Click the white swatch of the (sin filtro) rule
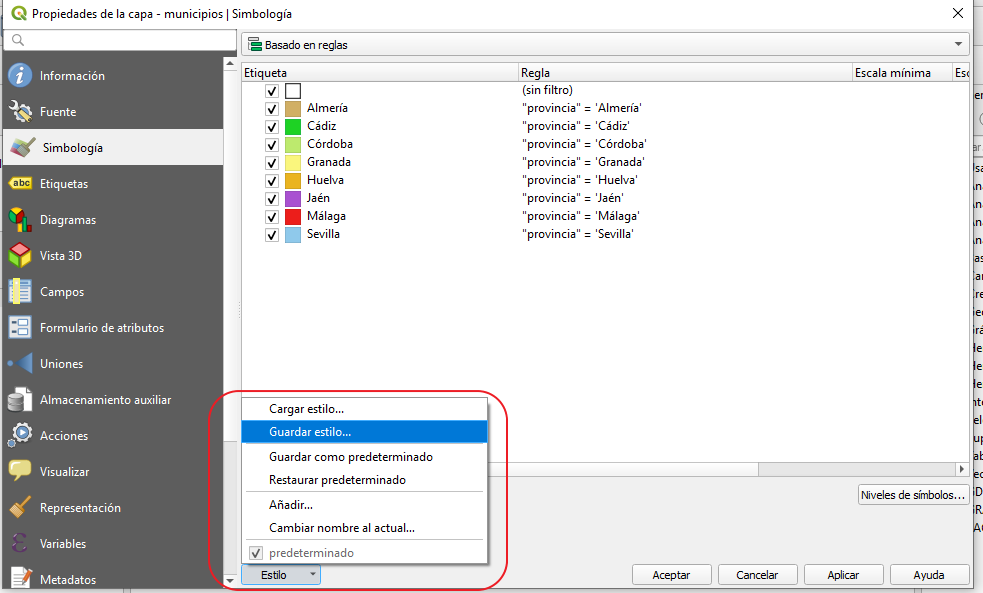 293,91
